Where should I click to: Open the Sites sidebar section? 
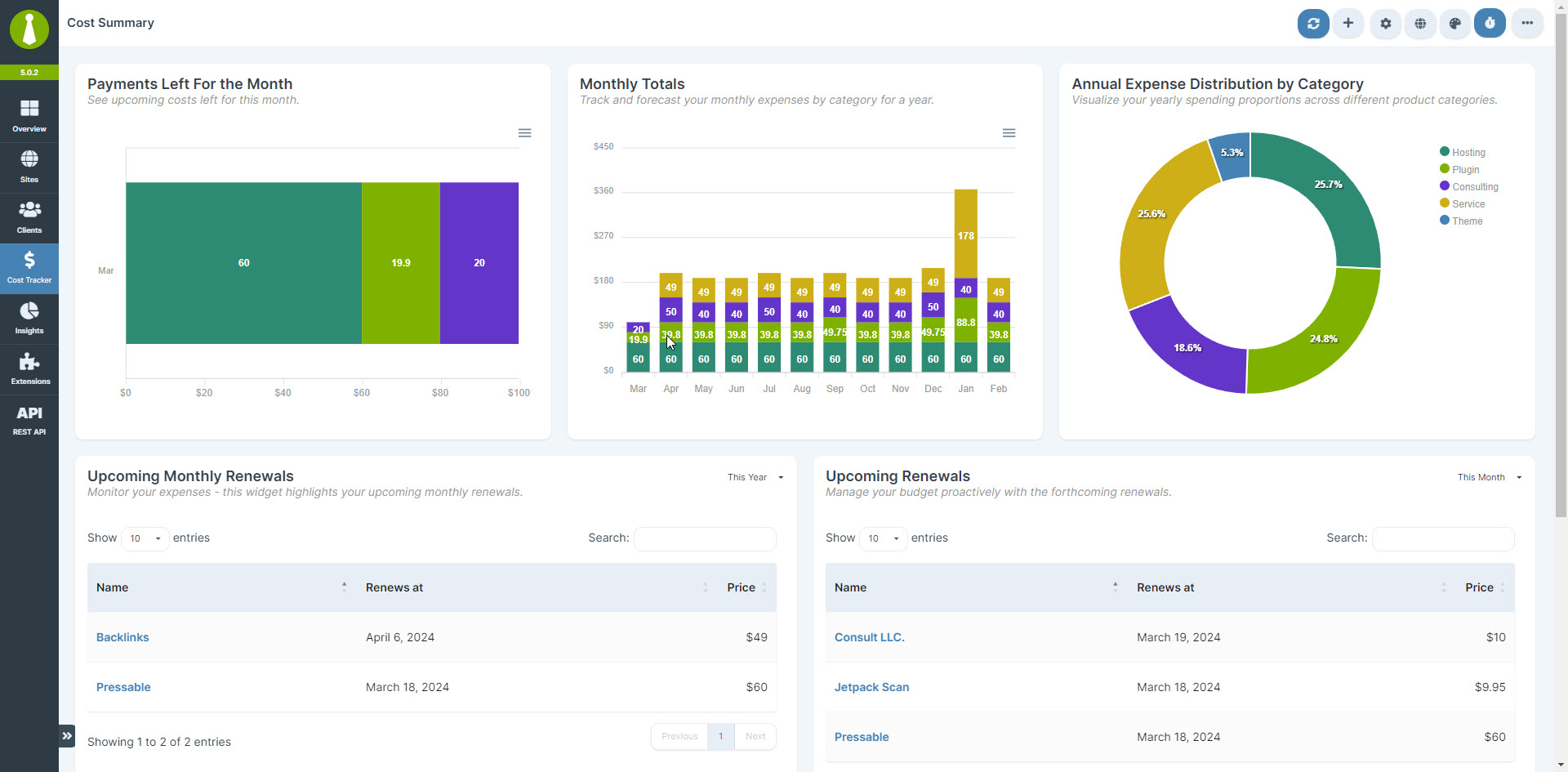[29, 167]
